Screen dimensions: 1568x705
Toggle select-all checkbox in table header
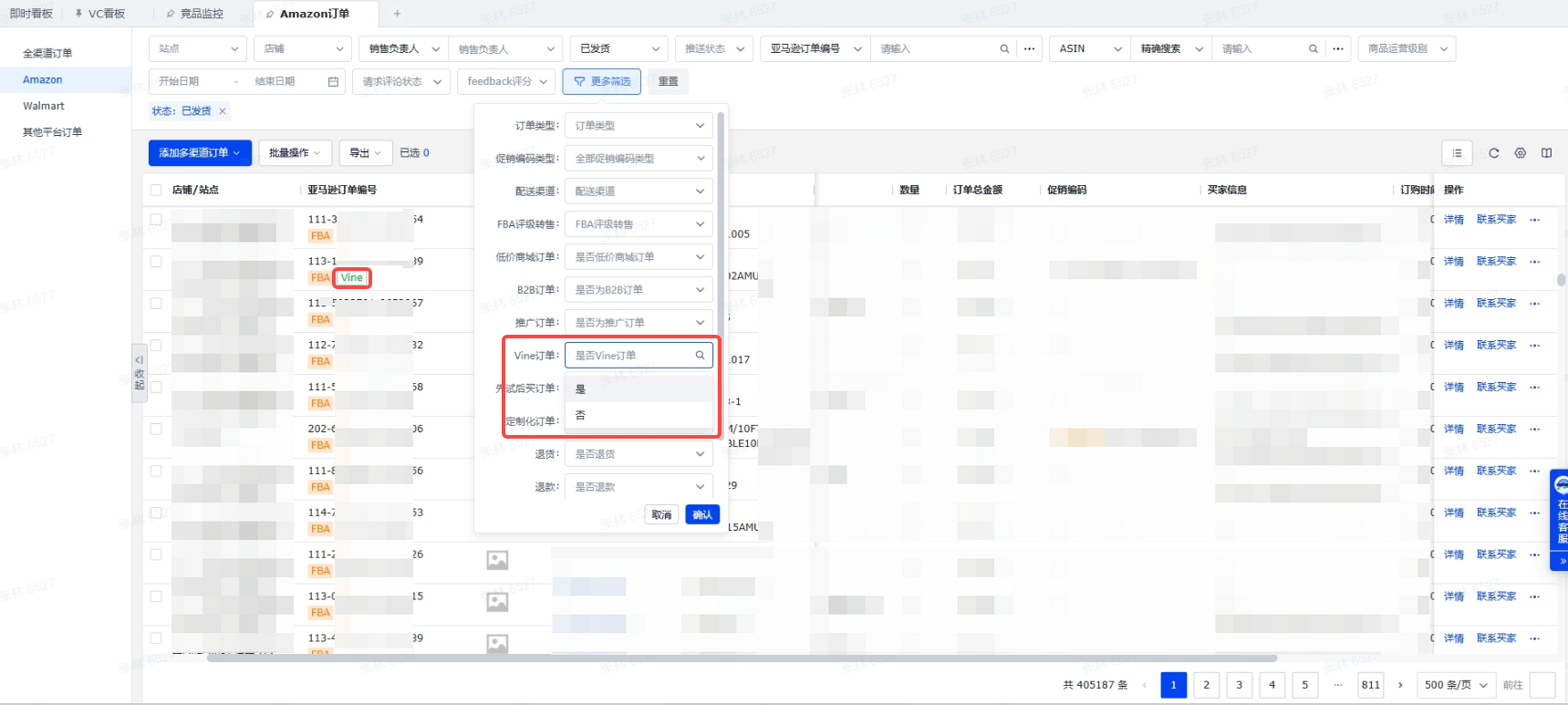[156, 191]
